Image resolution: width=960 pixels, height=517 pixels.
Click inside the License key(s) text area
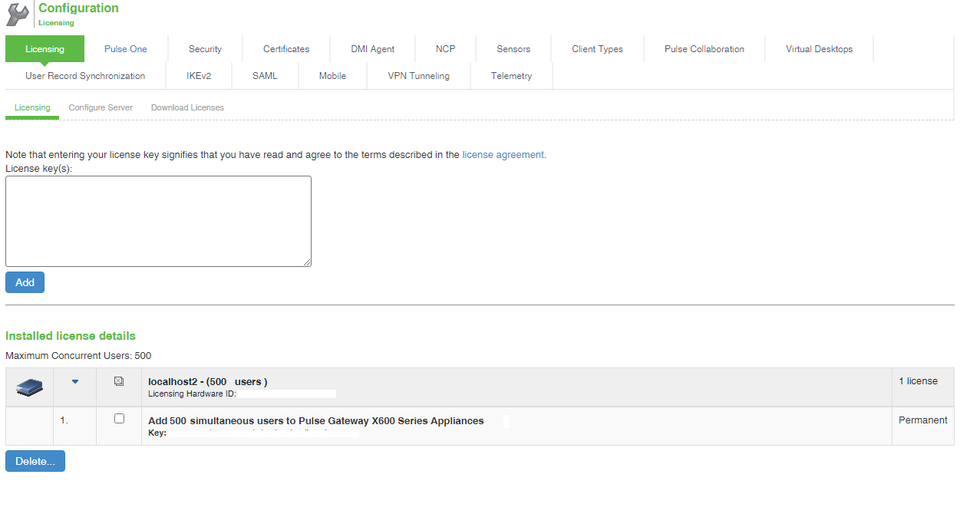pyautogui.click(x=158, y=221)
